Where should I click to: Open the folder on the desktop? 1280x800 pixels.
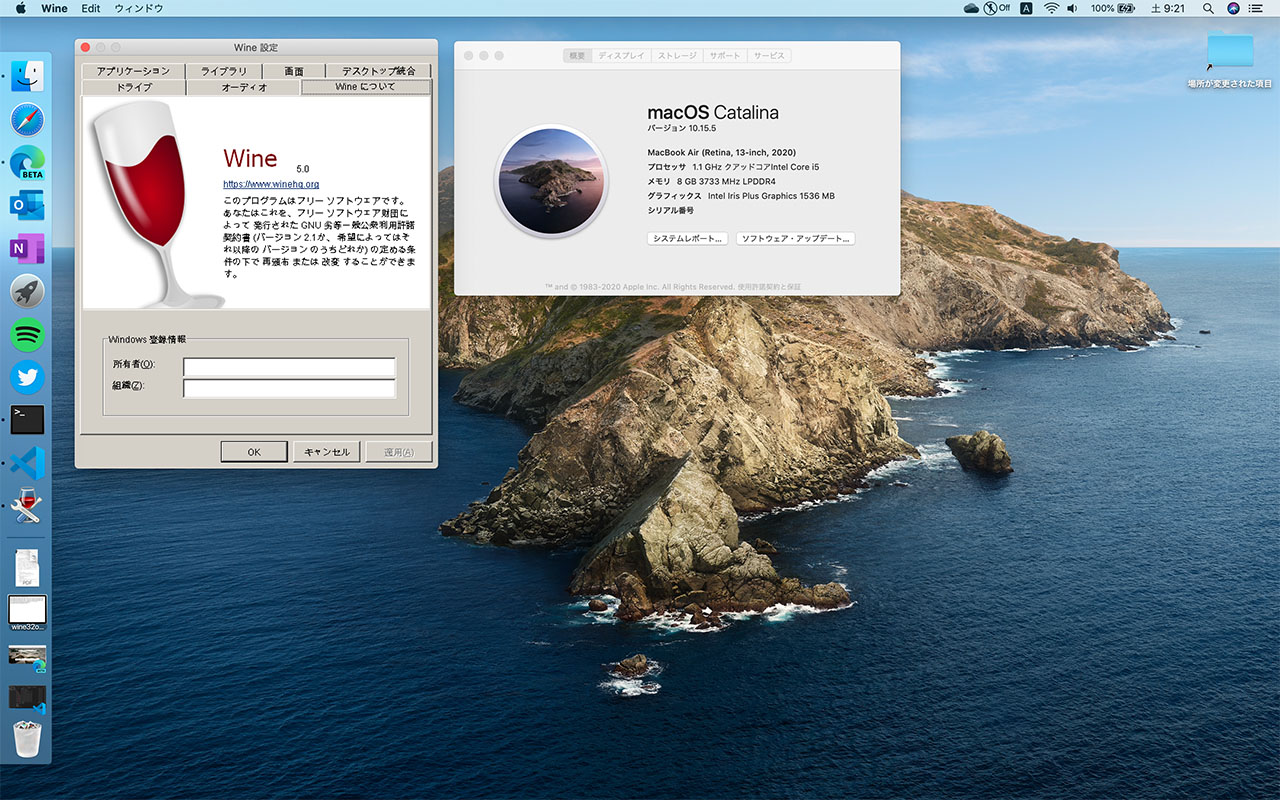1229,54
